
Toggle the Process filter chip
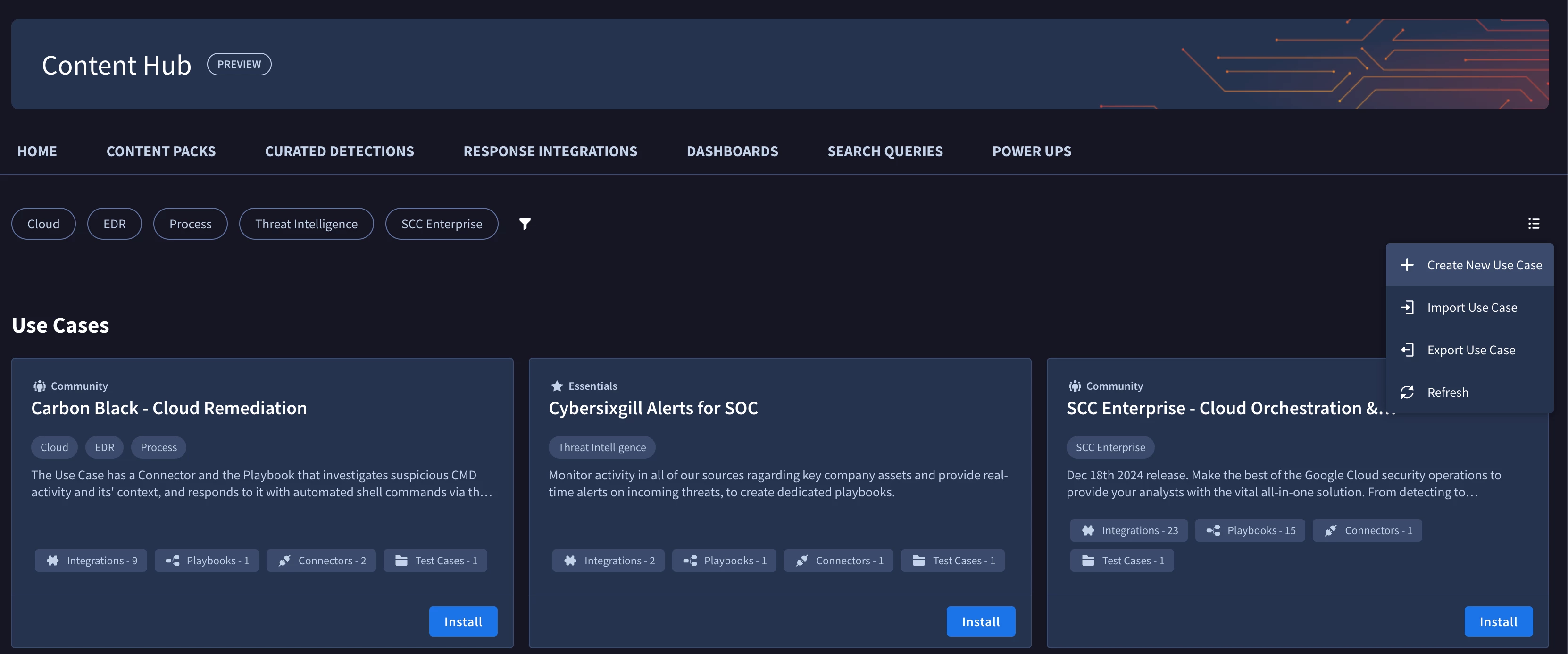(x=191, y=224)
